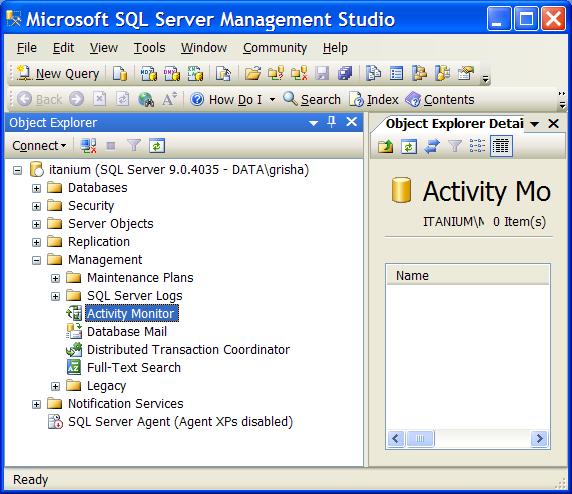Open Template Explorer toolbar icon
The image size is (572, 494).
tap(442, 73)
